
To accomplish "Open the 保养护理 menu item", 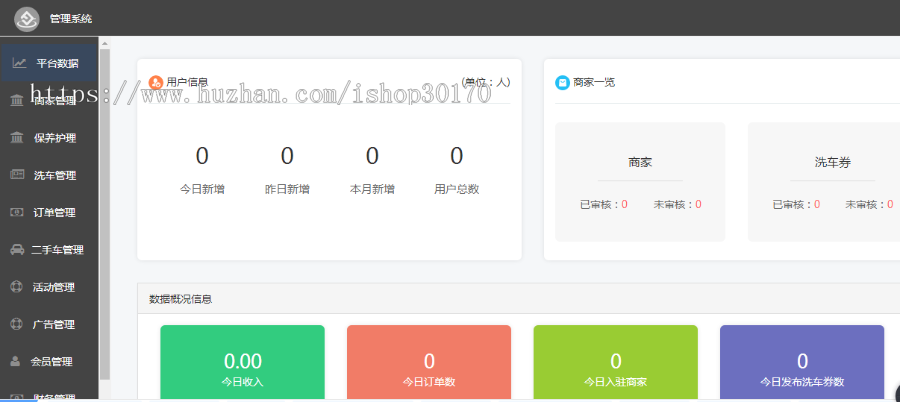I will click(54, 138).
